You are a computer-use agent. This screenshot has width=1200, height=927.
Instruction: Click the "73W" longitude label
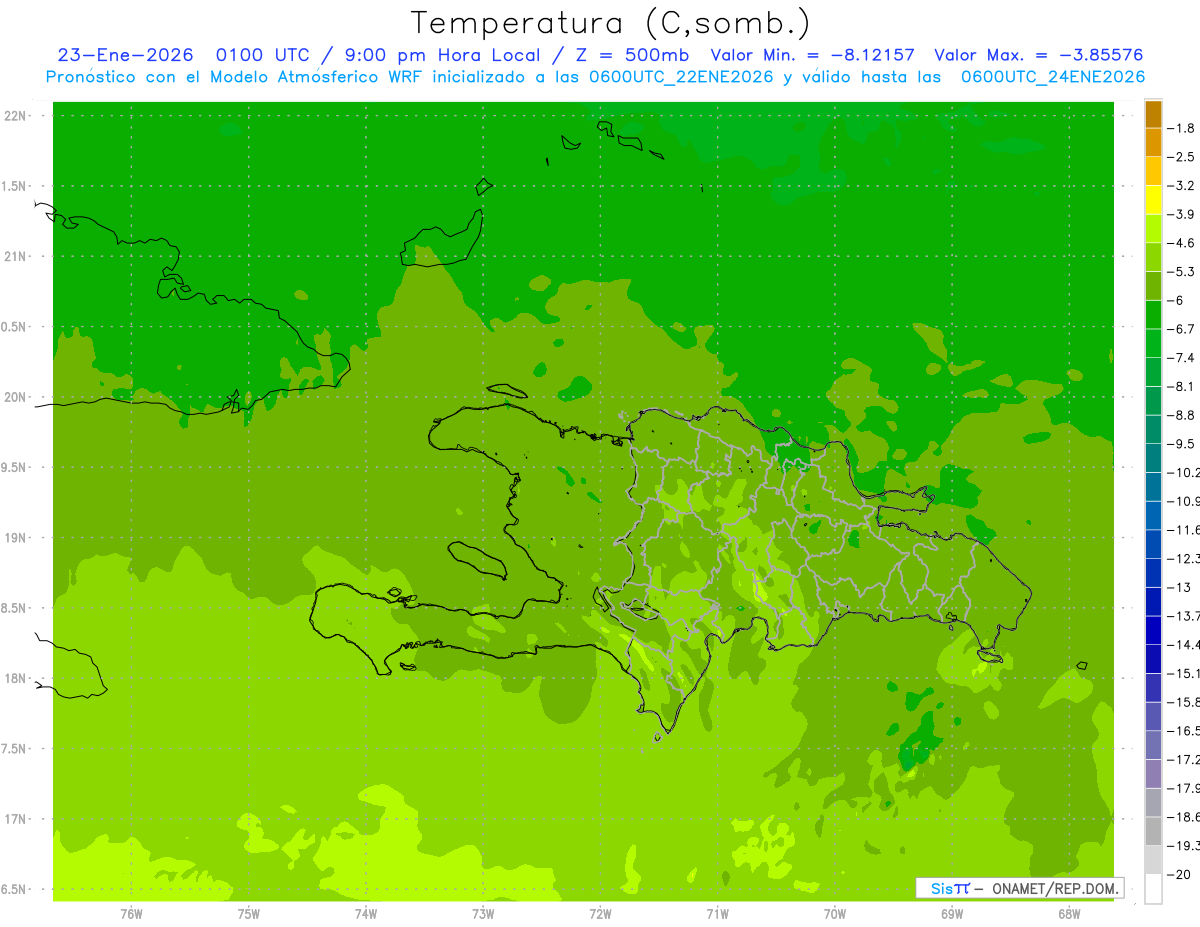(x=483, y=914)
